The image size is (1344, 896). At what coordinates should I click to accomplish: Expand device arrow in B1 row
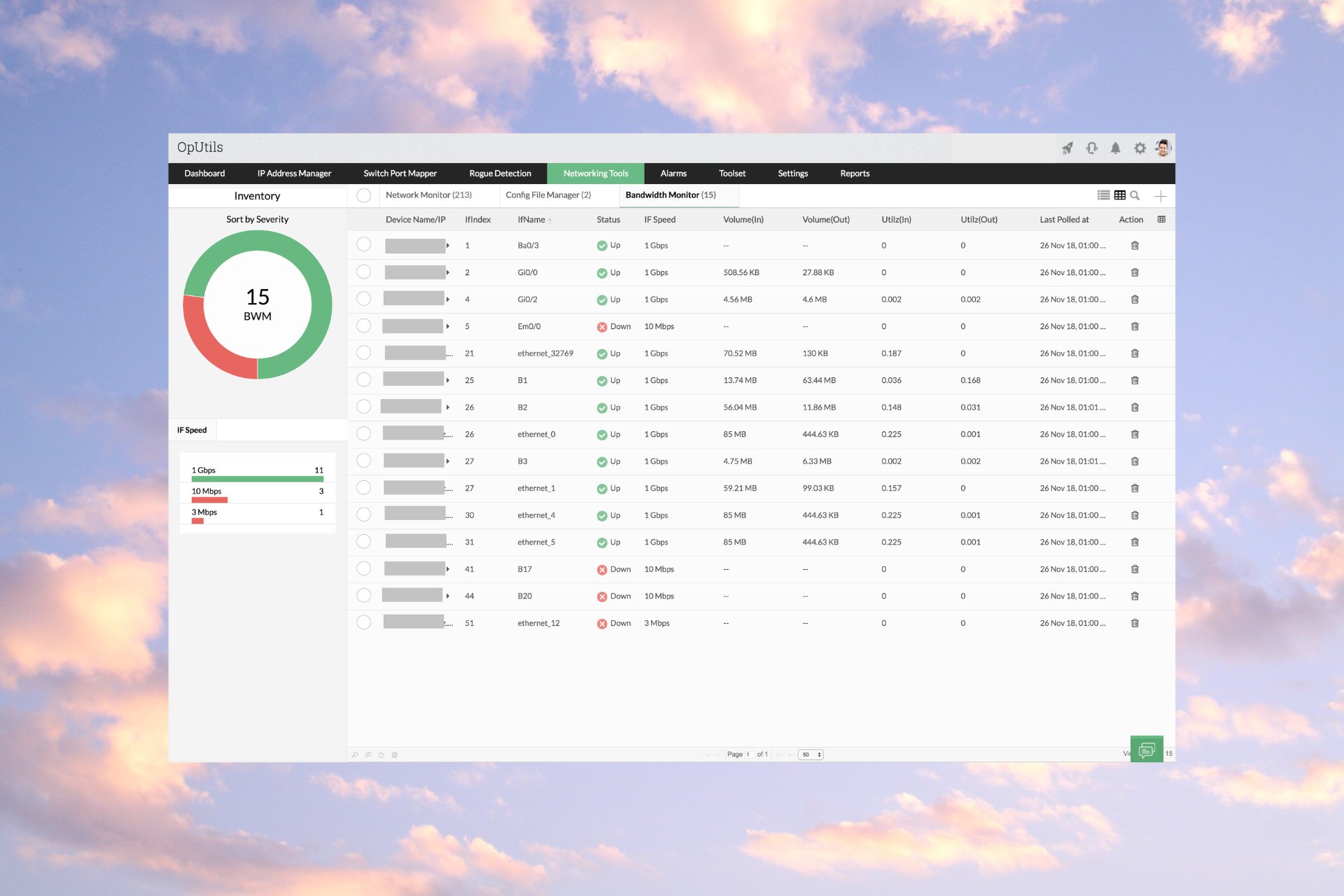tap(448, 380)
